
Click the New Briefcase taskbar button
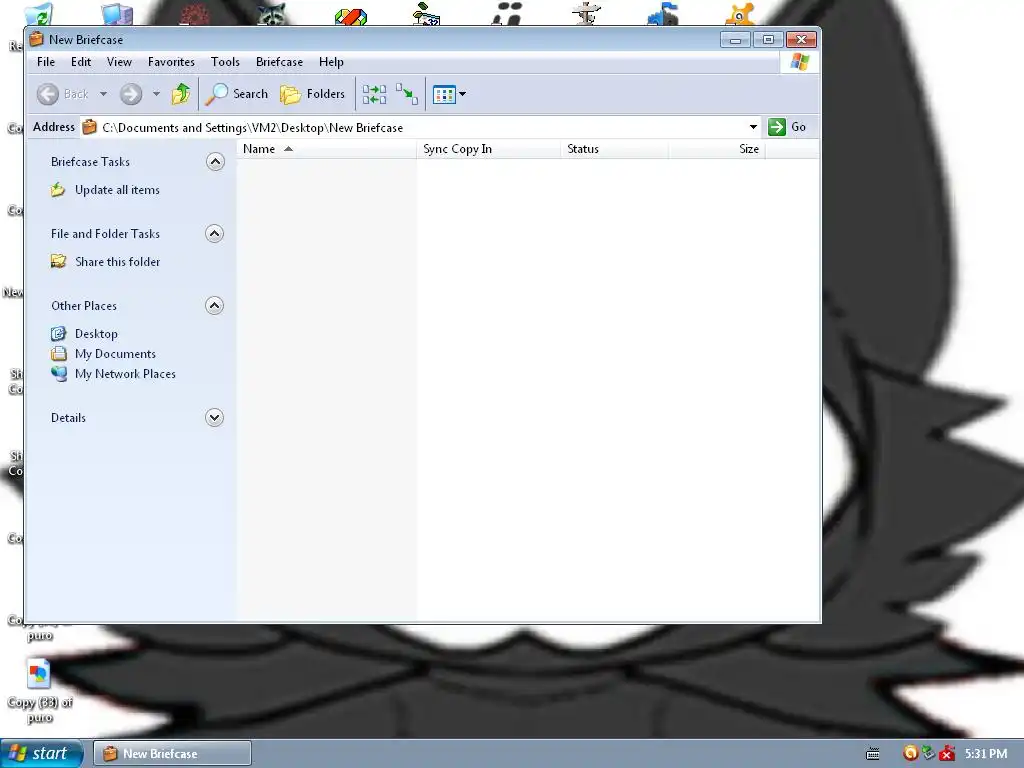[172, 754]
